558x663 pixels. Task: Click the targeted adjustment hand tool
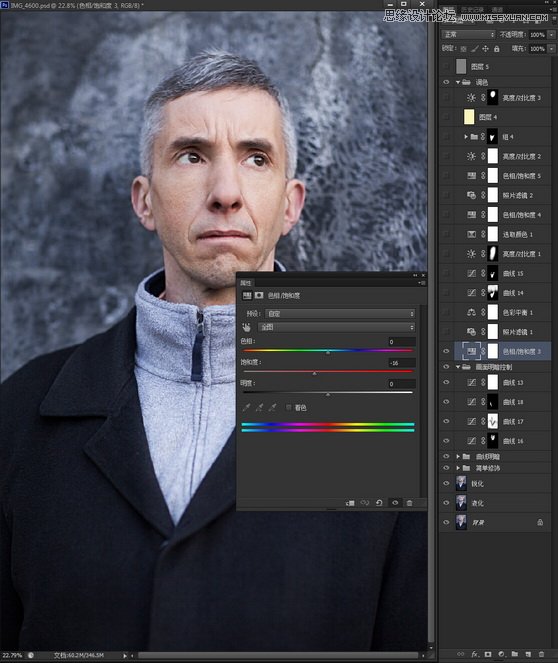click(x=246, y=327)
